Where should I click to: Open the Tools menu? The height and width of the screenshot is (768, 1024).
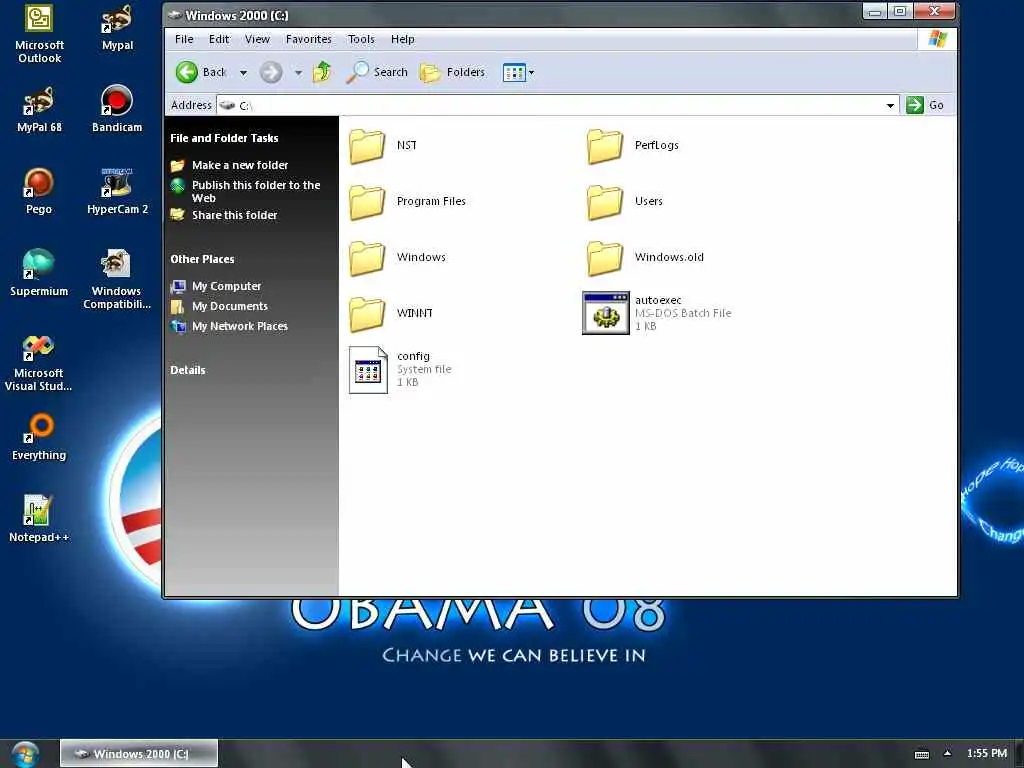(361, 39)
